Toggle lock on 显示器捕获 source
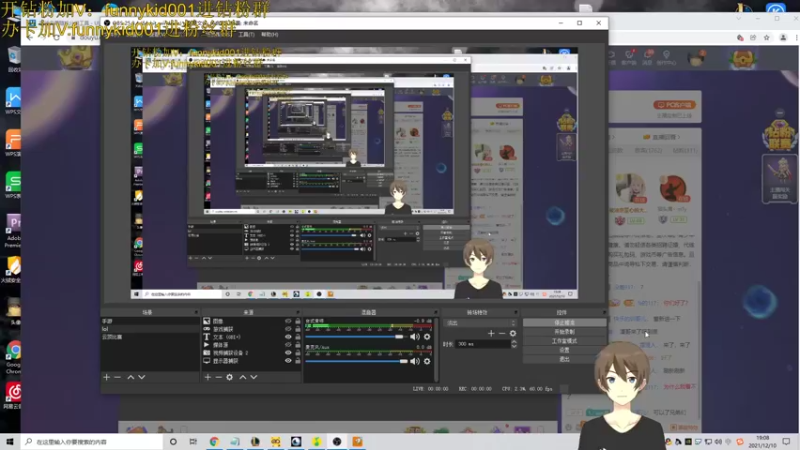The width and height of the screenshot is (800, 450). [x=298, y=361]
